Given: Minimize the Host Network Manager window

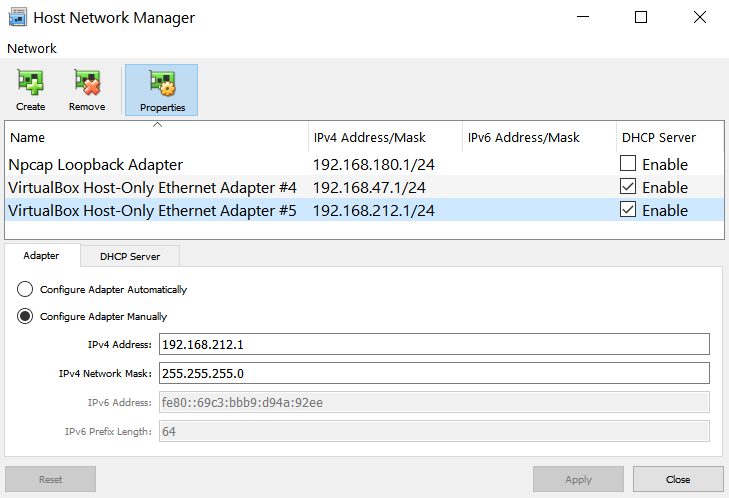Looking at the screenshot, I should [x=583, y=17].
